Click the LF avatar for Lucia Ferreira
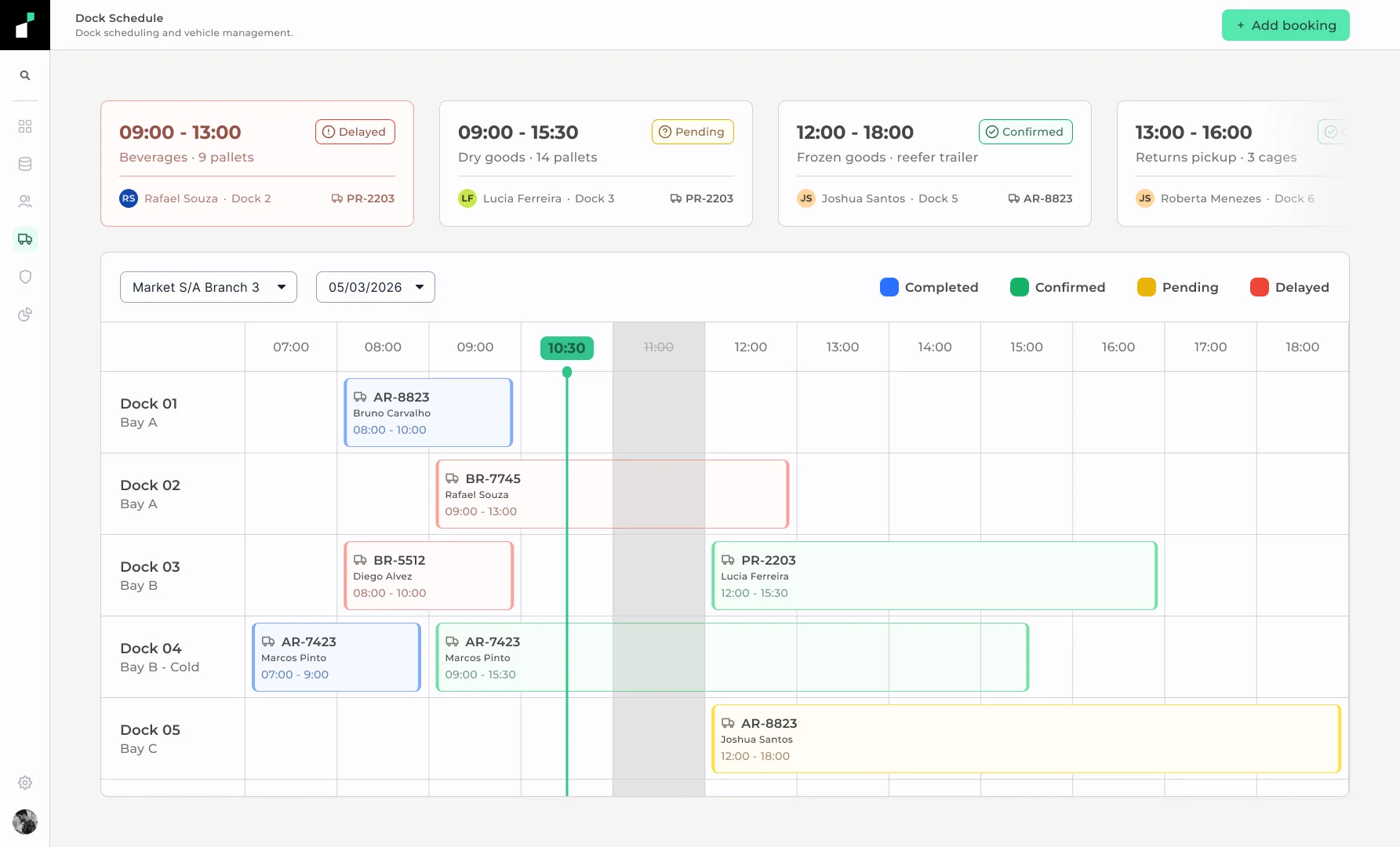 [x=467, y=198]
